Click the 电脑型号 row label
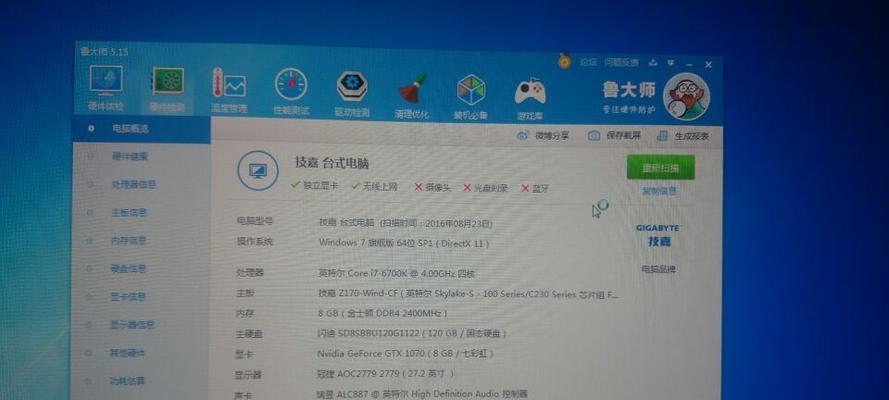Screen dimensions: 889x400 point(255,221)
